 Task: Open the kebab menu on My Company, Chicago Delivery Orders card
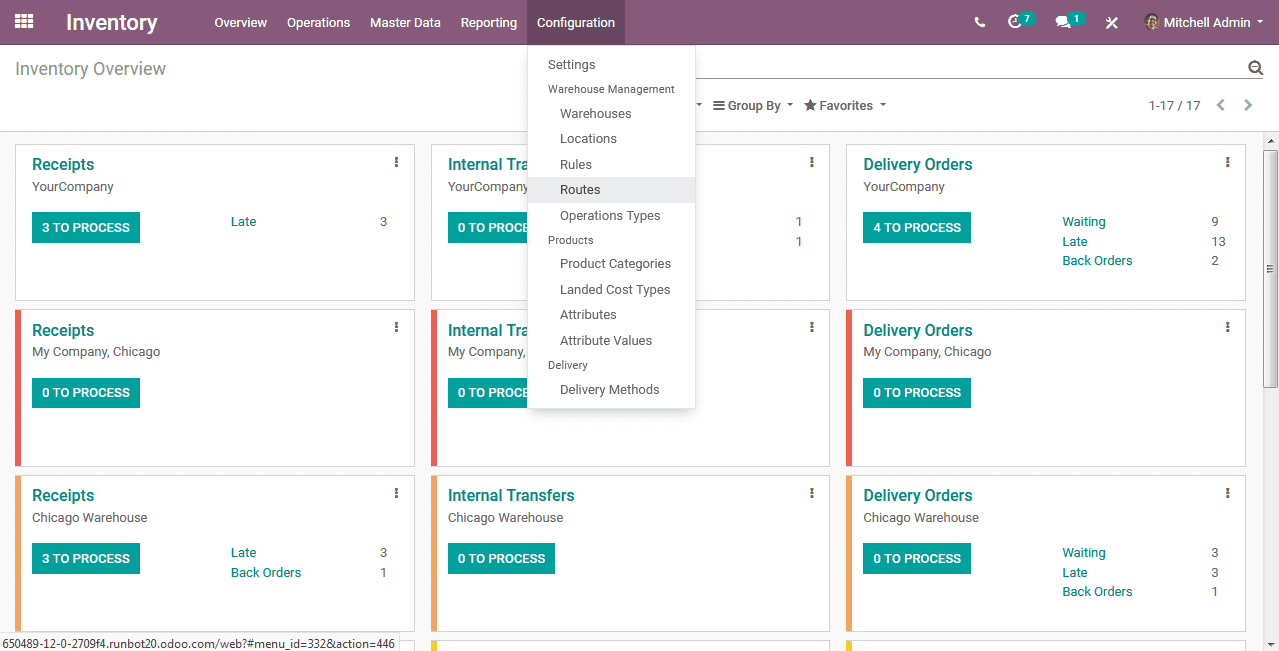click(1228, 327)
